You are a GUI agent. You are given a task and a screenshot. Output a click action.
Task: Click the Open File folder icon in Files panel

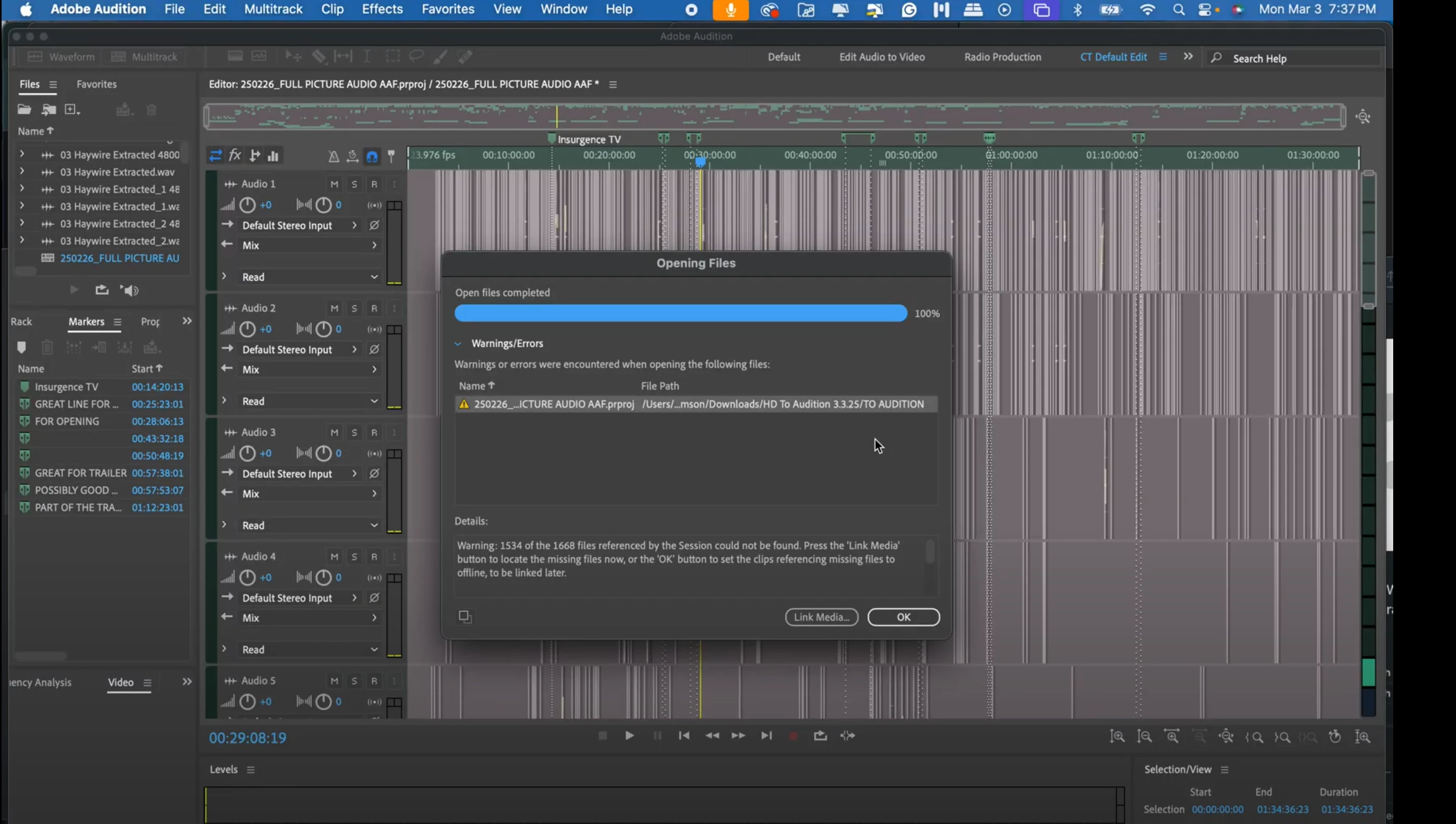pos(24,109)
